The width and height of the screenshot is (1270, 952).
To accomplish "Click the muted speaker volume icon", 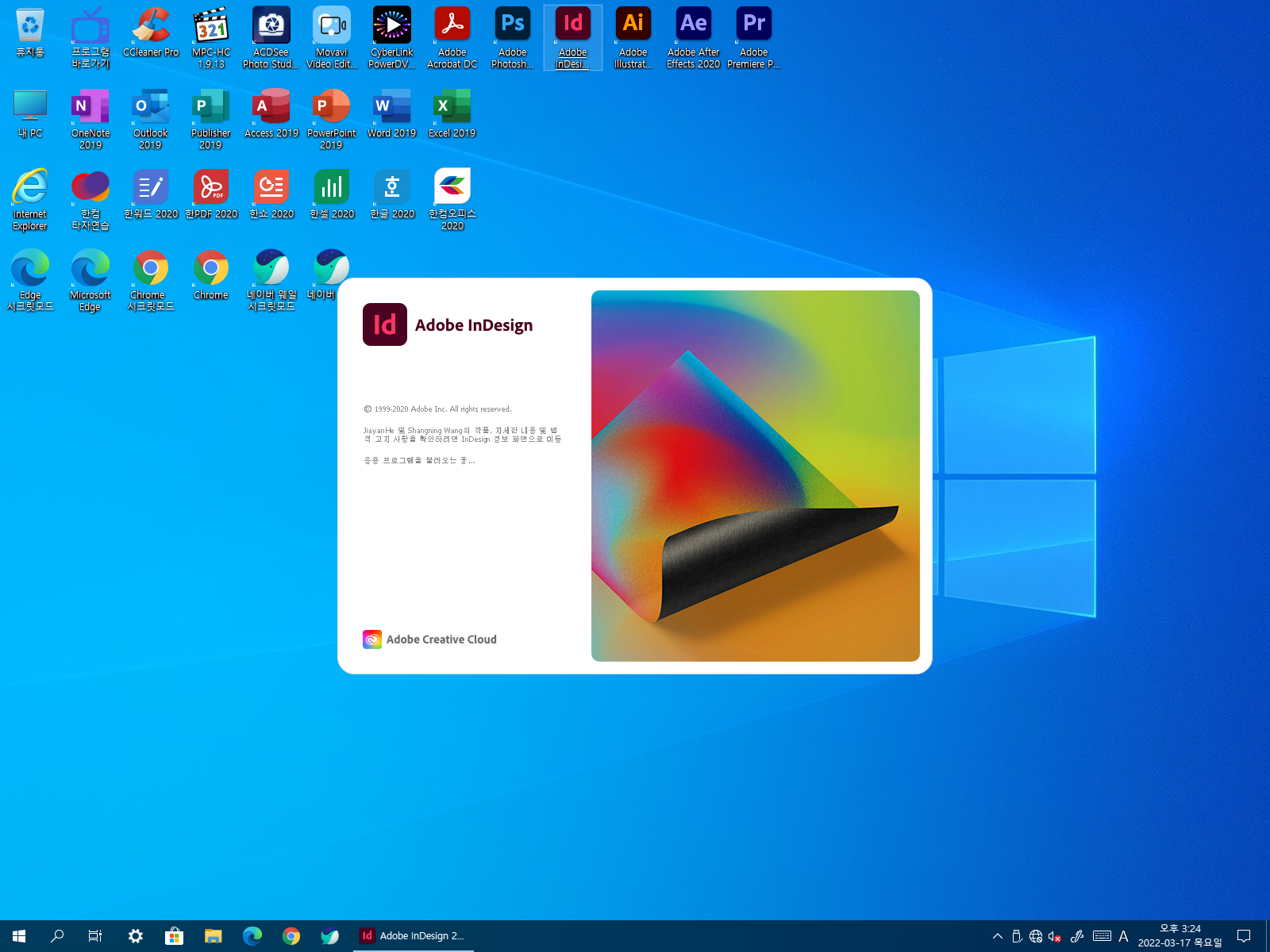I will point(1055,936).
